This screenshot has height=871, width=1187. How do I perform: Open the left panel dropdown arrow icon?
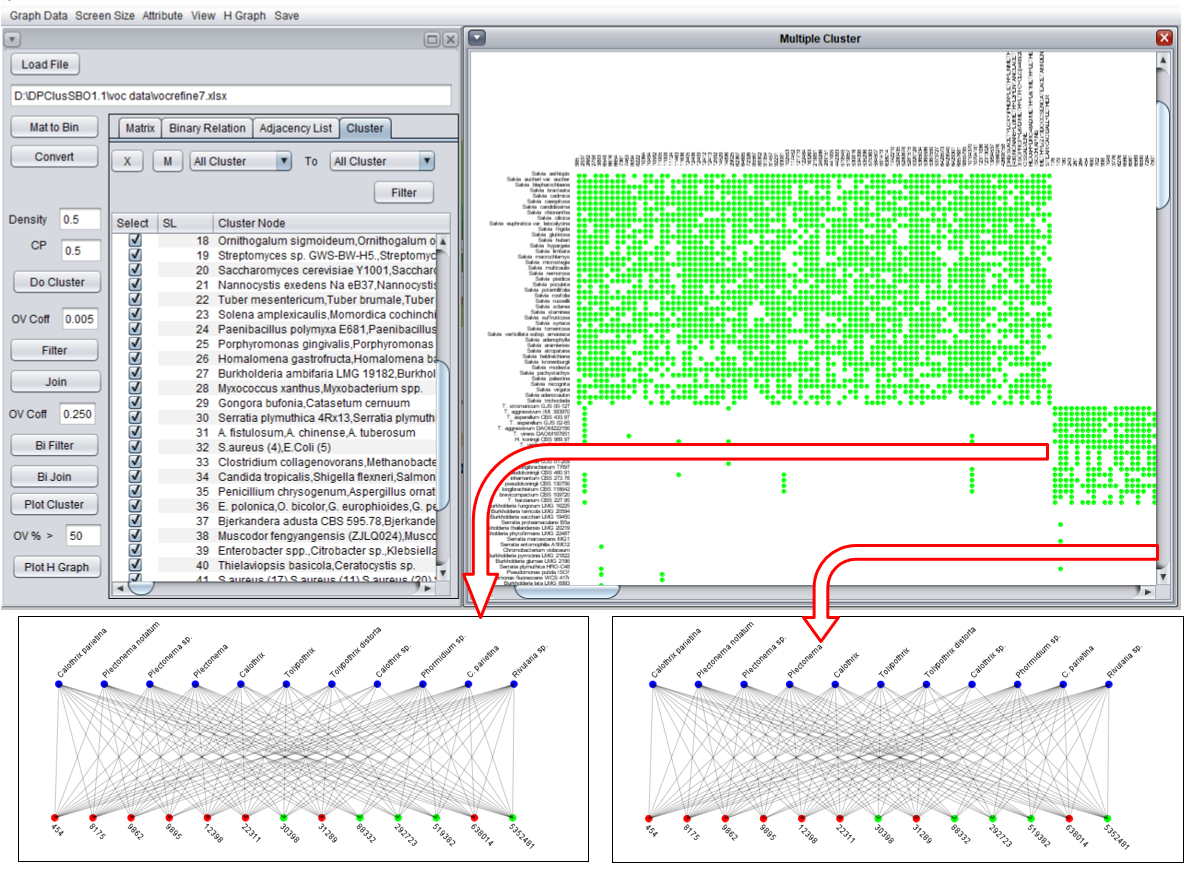[x=12, y=39]
